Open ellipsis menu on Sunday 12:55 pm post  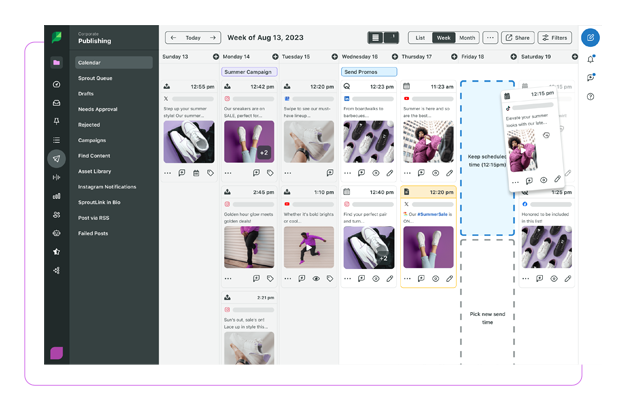[x=168, y=172]
